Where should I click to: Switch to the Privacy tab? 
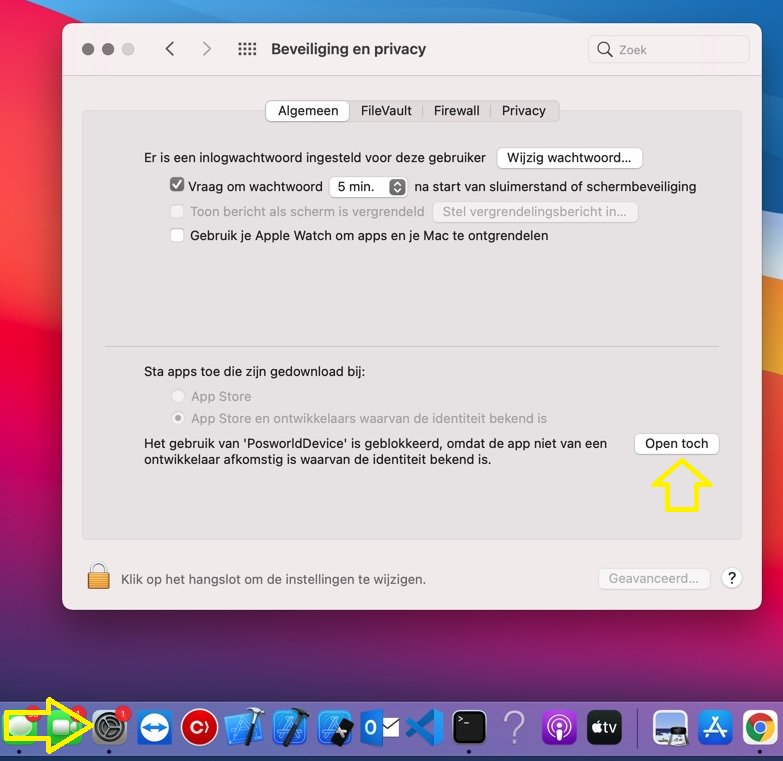coord(523,110)
